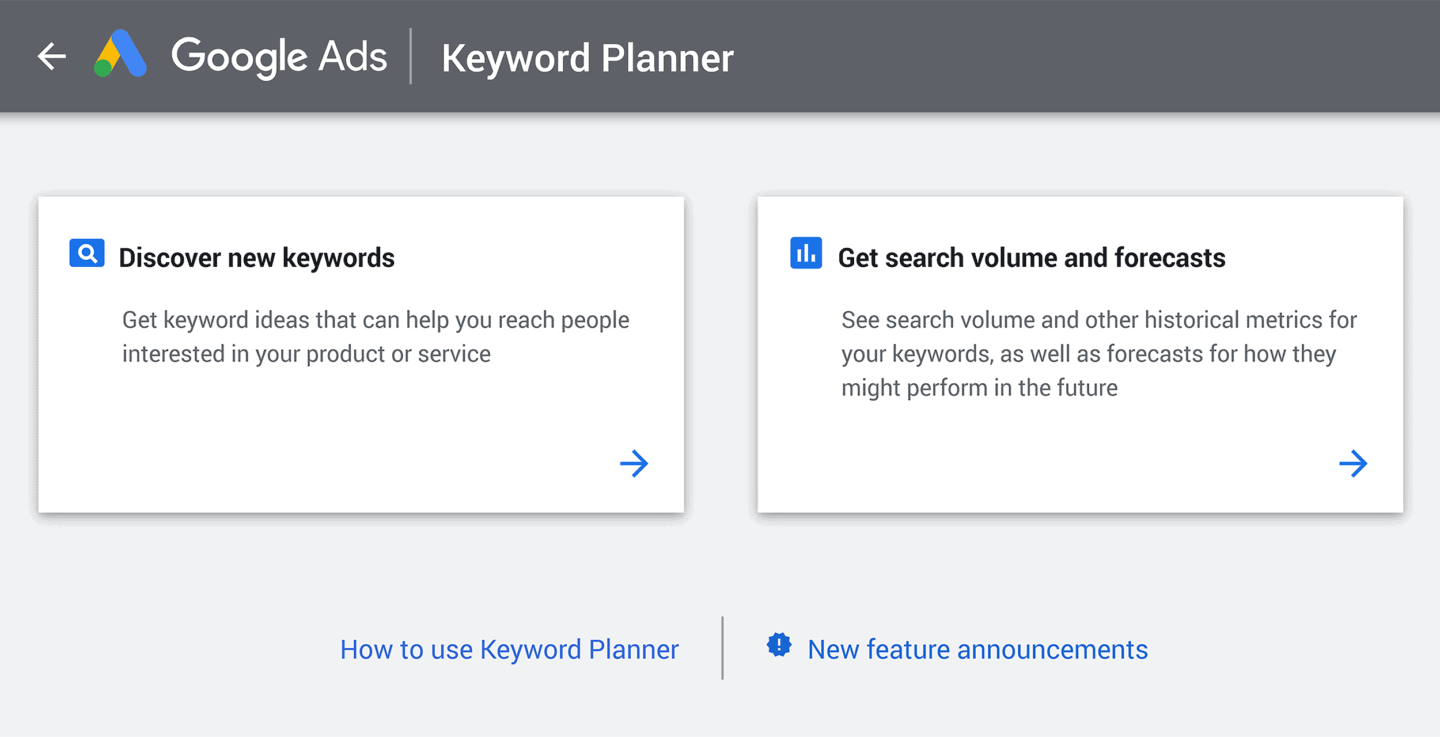Click the search volume description text
Screen dimensions: 1440x737
click(1097, 353)
